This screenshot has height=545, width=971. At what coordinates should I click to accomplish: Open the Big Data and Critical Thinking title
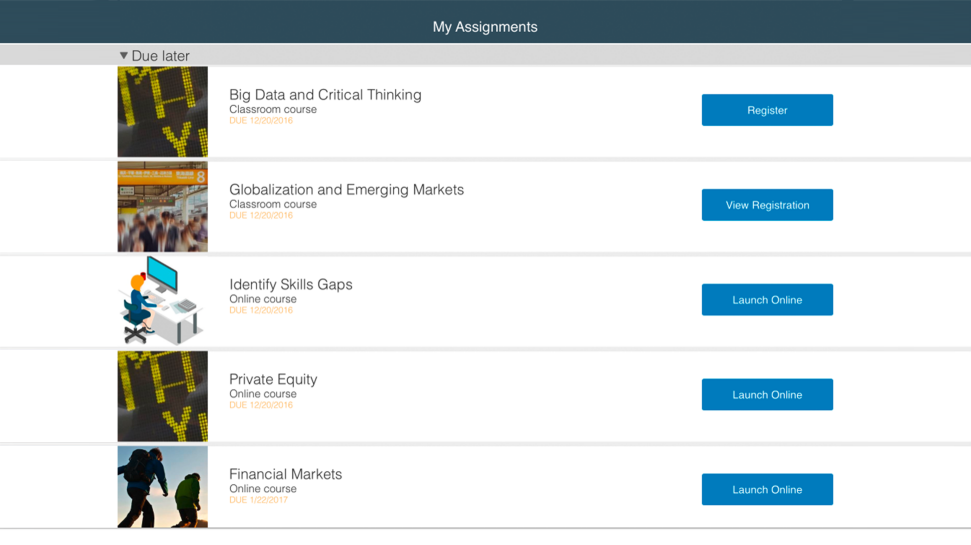click(325, 95)
